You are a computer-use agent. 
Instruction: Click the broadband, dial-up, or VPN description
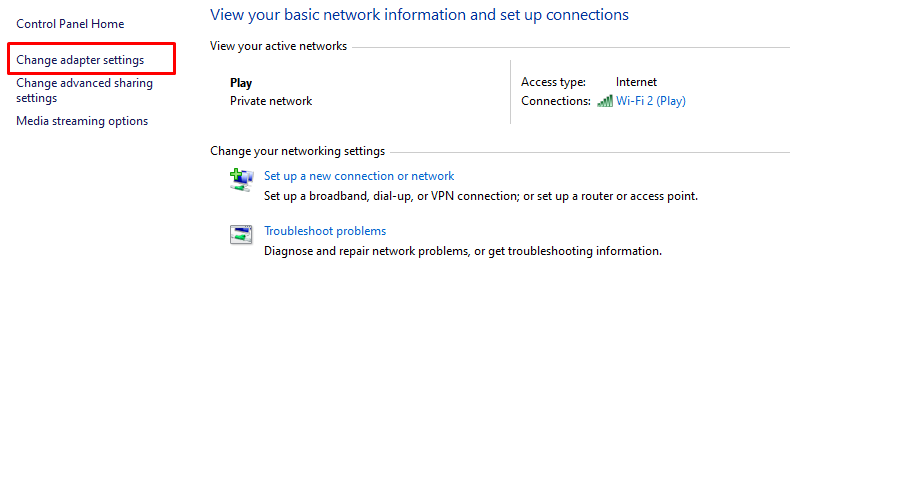(x=481, y=196)
